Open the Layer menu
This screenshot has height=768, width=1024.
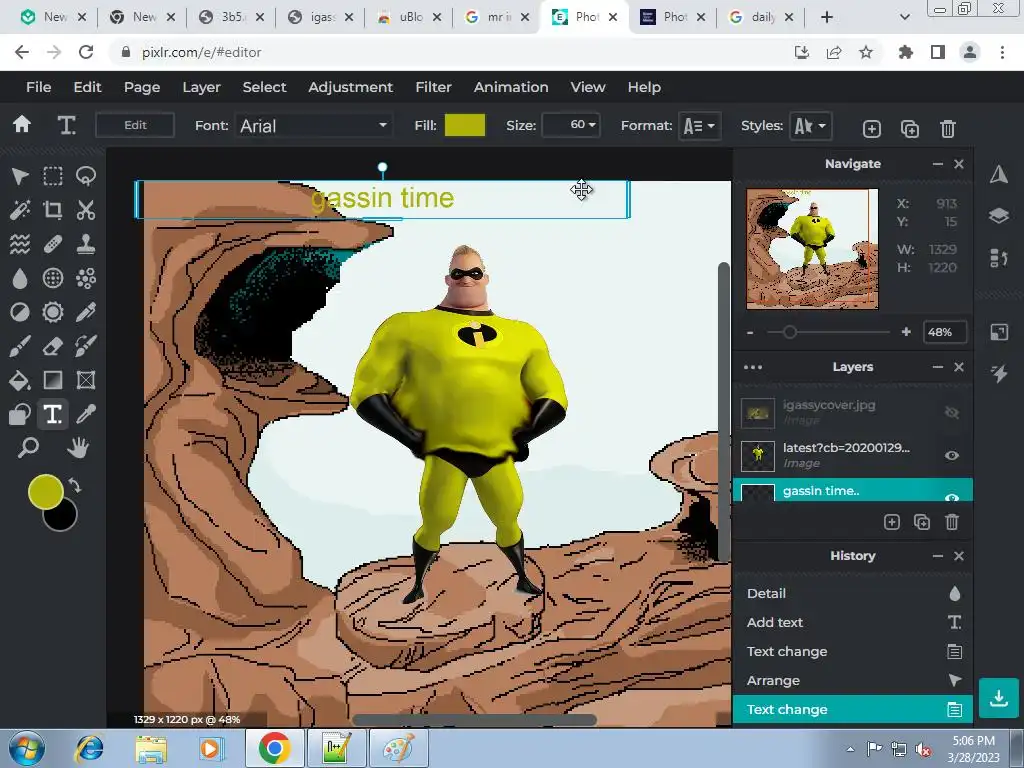pos(201,87)
